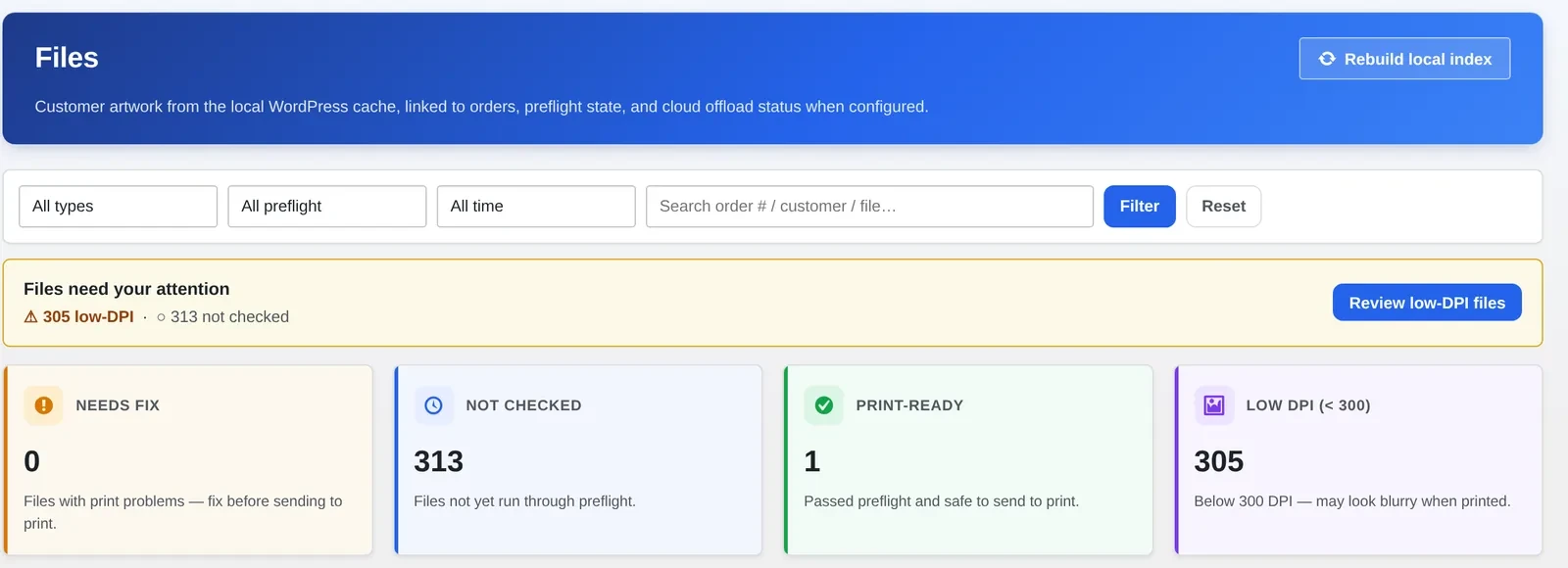
Task: Click the orange exclamation Needs Fix icon
Action: (x=43, y=405)
